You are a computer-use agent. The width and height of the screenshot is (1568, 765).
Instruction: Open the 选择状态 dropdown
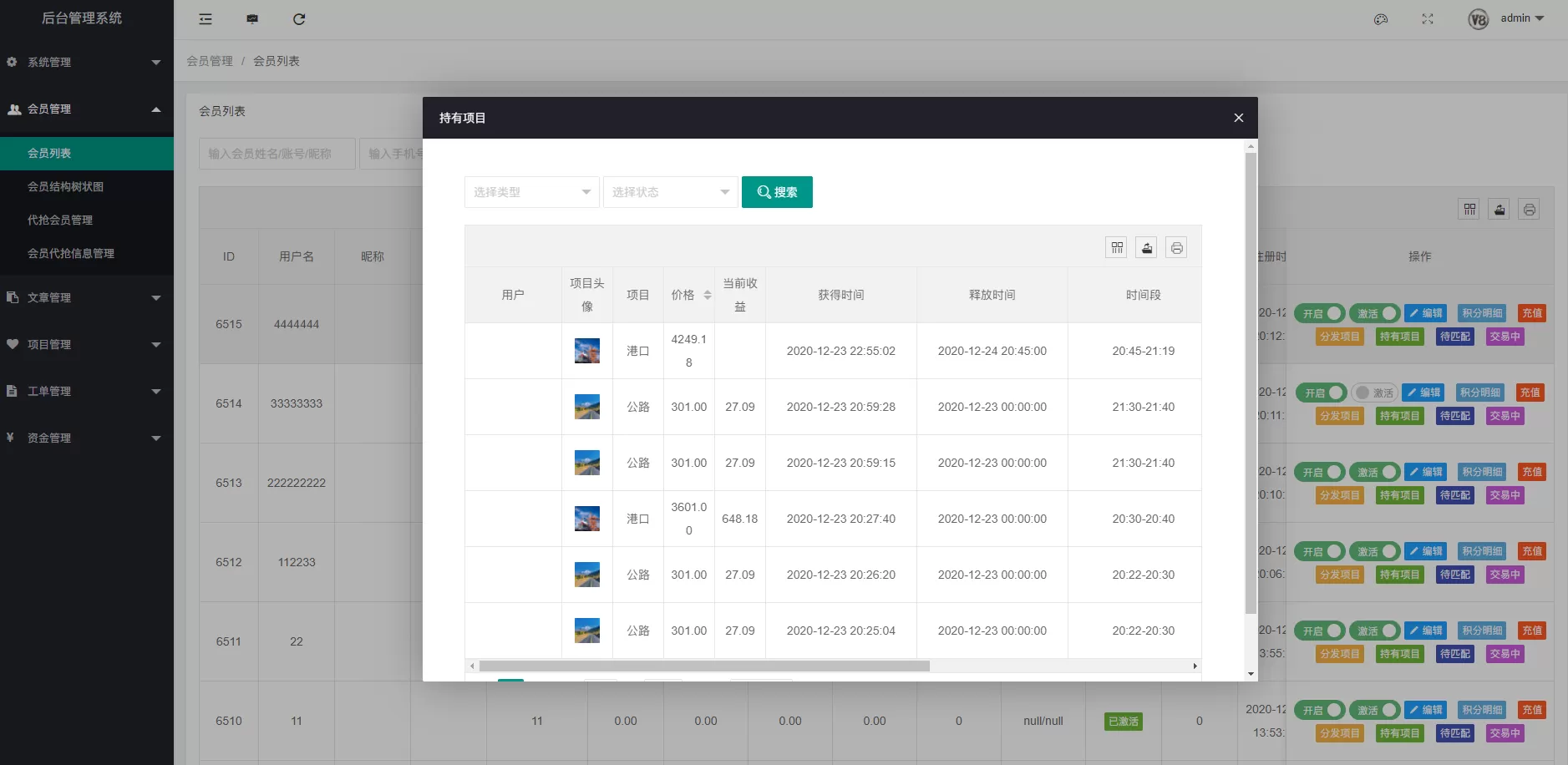click(x=670, y=192)
